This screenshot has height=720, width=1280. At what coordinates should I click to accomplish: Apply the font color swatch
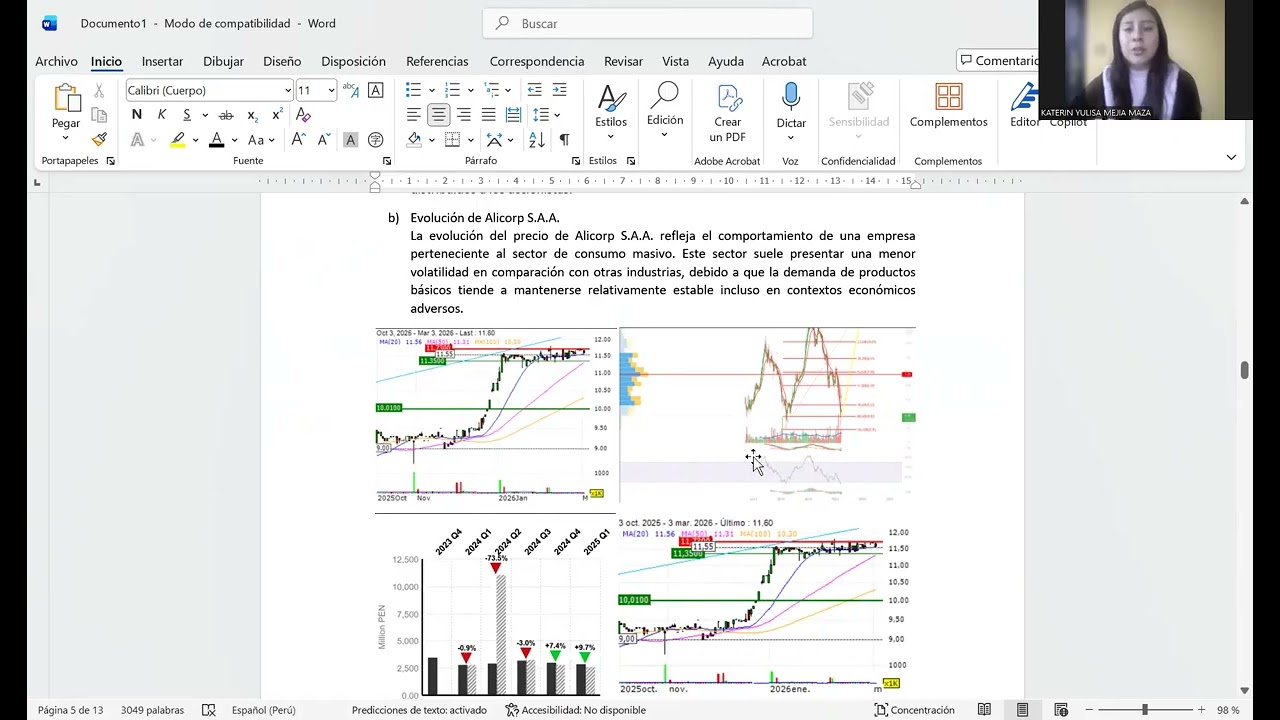[216, 140]
